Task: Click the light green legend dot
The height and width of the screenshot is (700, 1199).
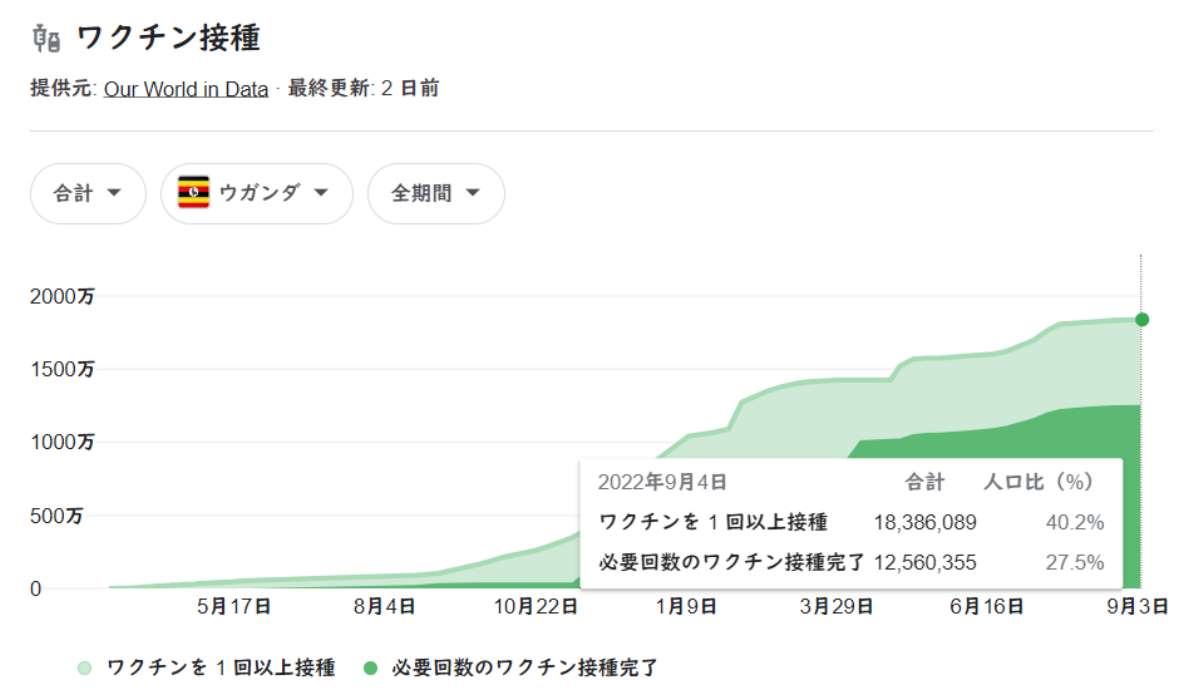Action: (85, 667)
